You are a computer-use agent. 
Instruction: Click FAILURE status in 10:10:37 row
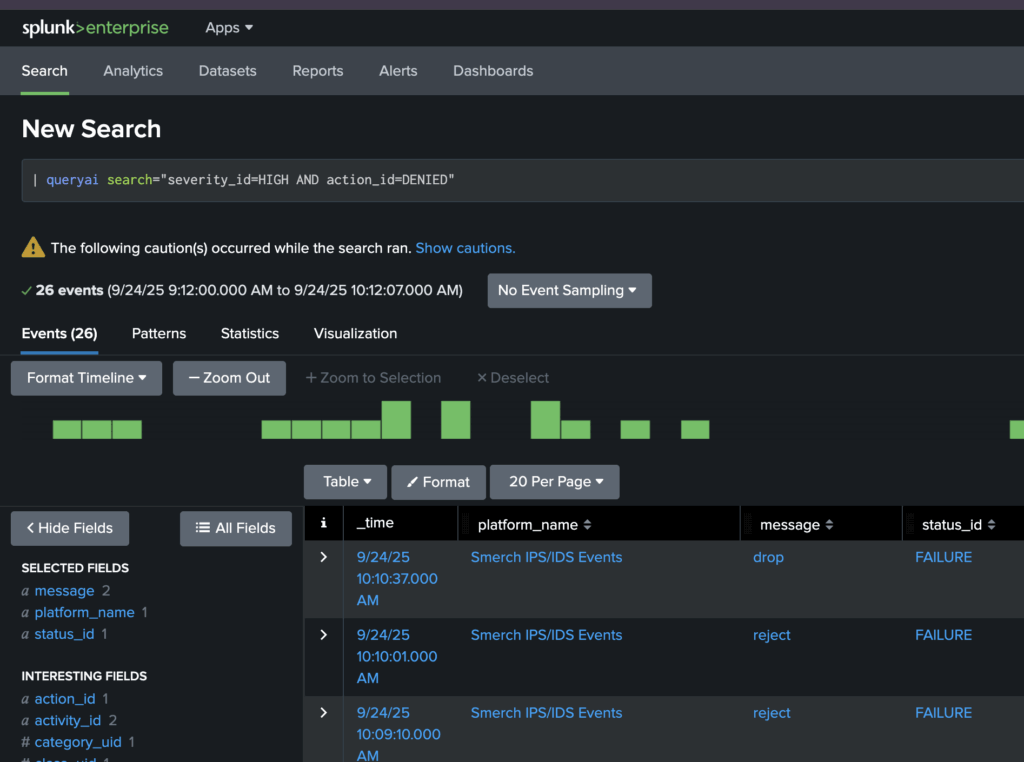tap(943, 558)
